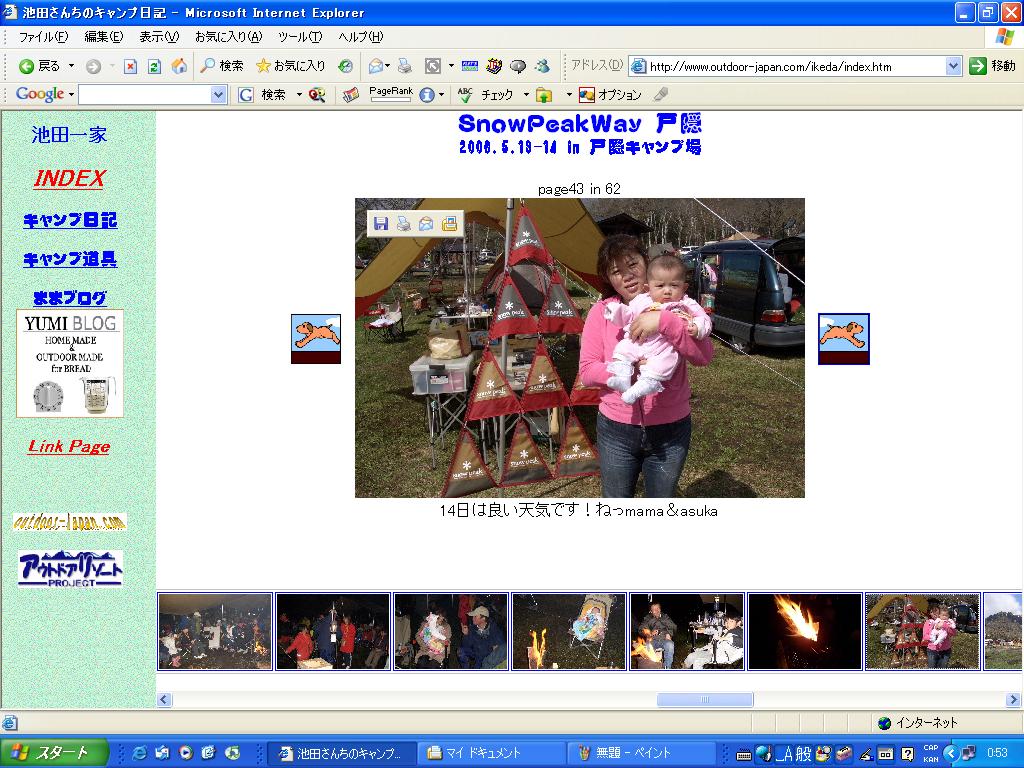Open Google toolbar オプション options
1024x768 pixels.
pyautogui.click(x=610, y=95)
